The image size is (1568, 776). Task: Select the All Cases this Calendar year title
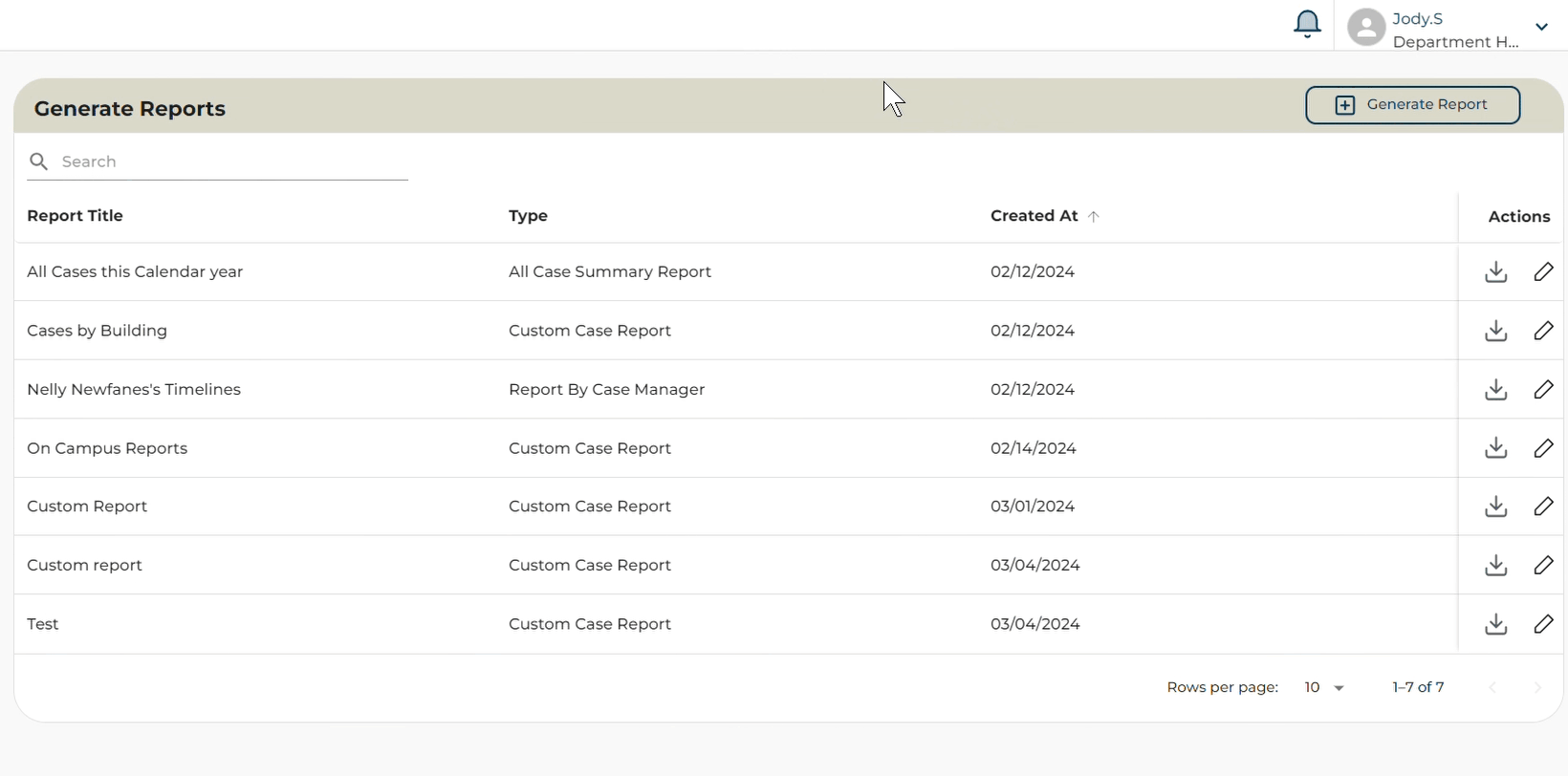click(x=135, y=272)
